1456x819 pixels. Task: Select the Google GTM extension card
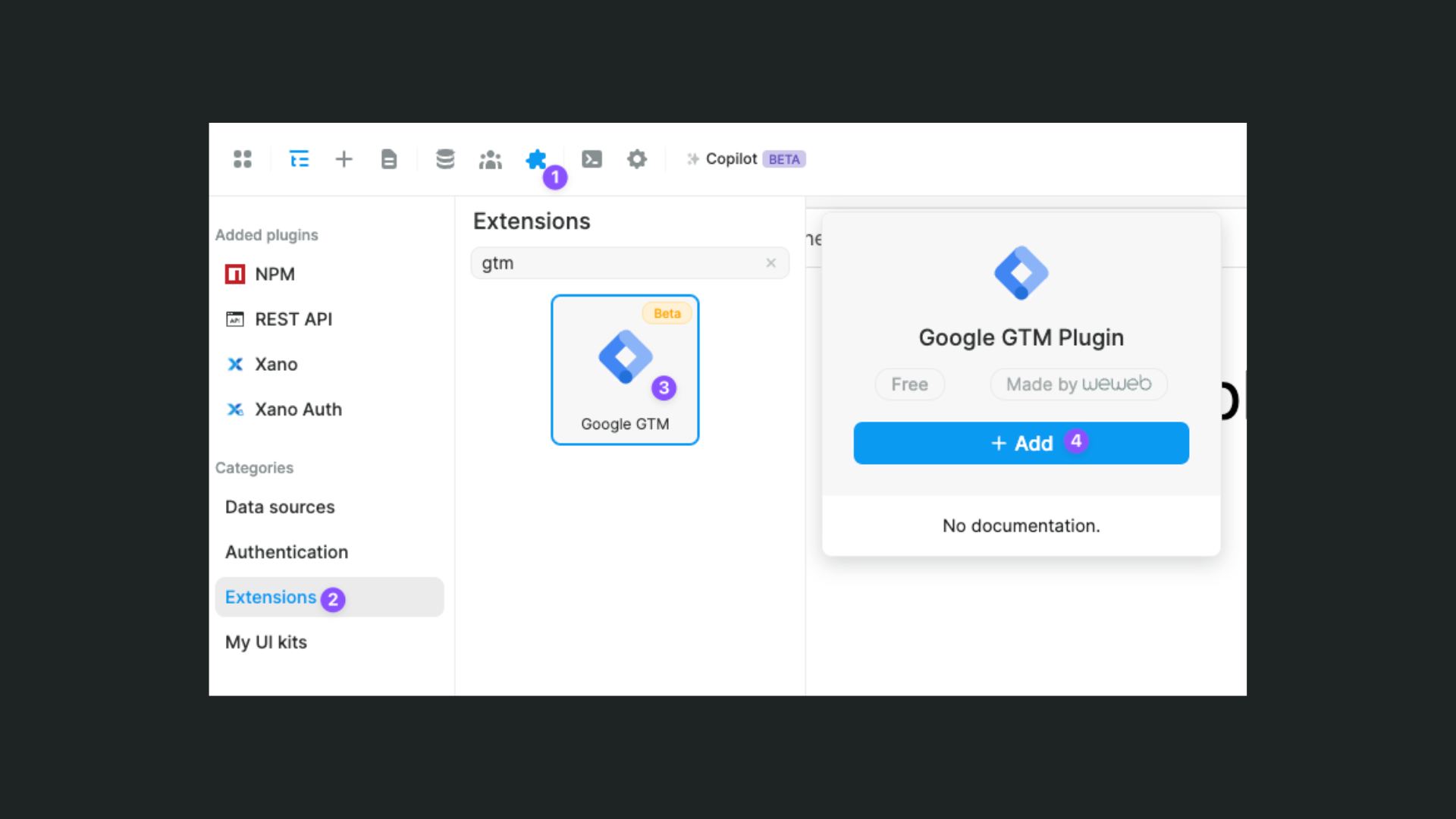point(624,369)
